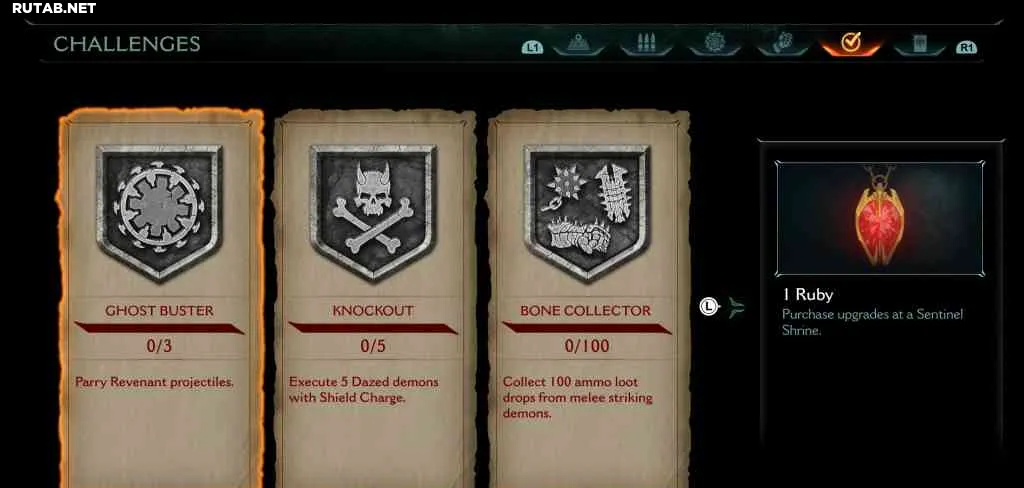Image resolution: width=1024 pixels, height=488 pixels.
Task: Switch to the shield saw gear tab
Action: pyautogui.click(x=715, y=43)
